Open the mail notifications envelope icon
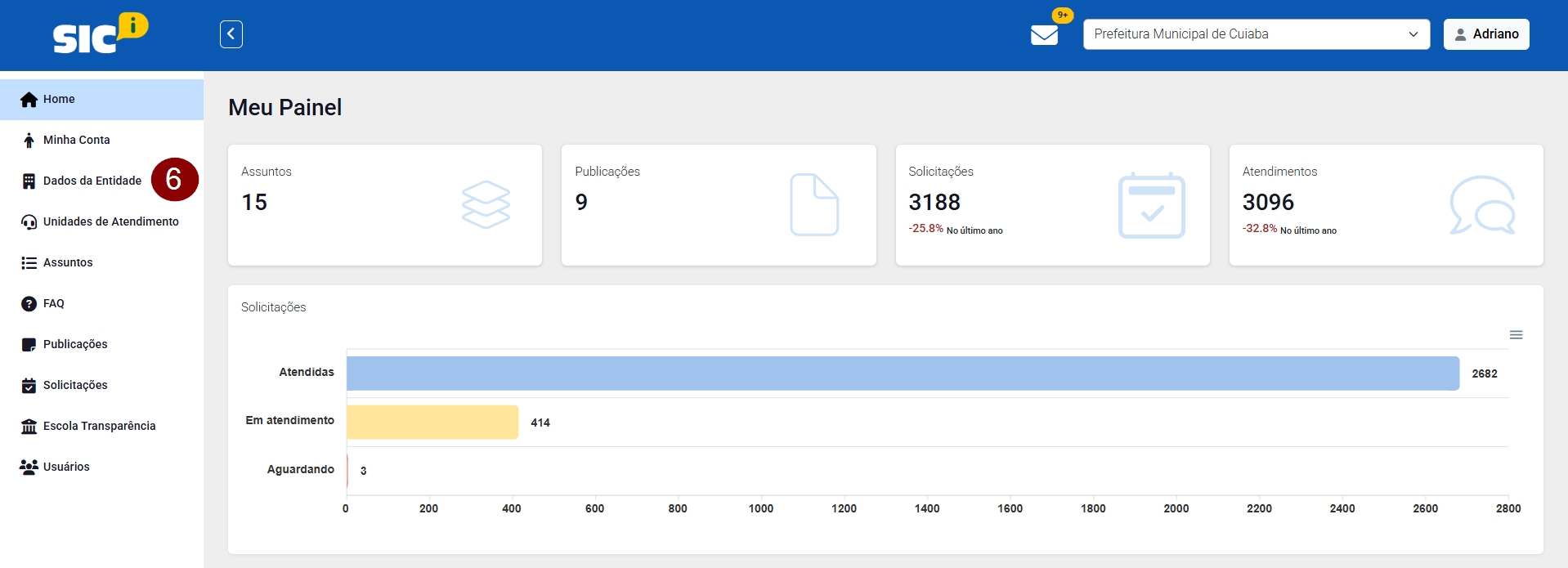The width and height of the screenshot is (1568, 568). coord(1044,34)
